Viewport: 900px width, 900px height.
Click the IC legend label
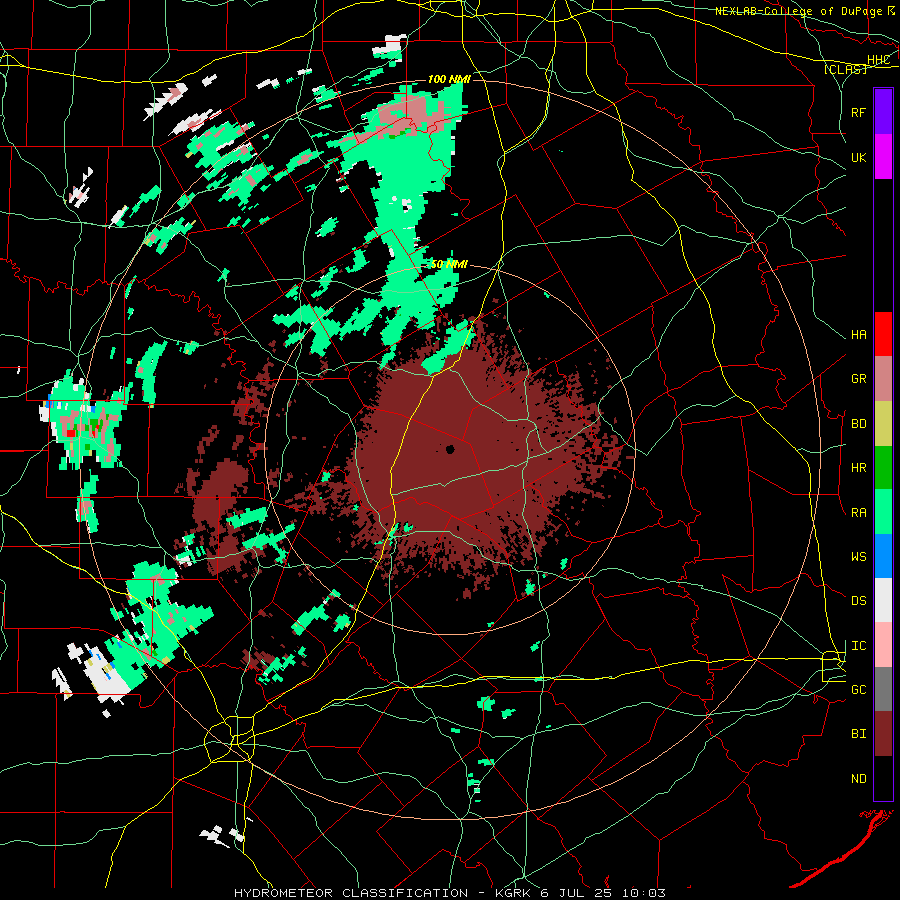[858, 646]
